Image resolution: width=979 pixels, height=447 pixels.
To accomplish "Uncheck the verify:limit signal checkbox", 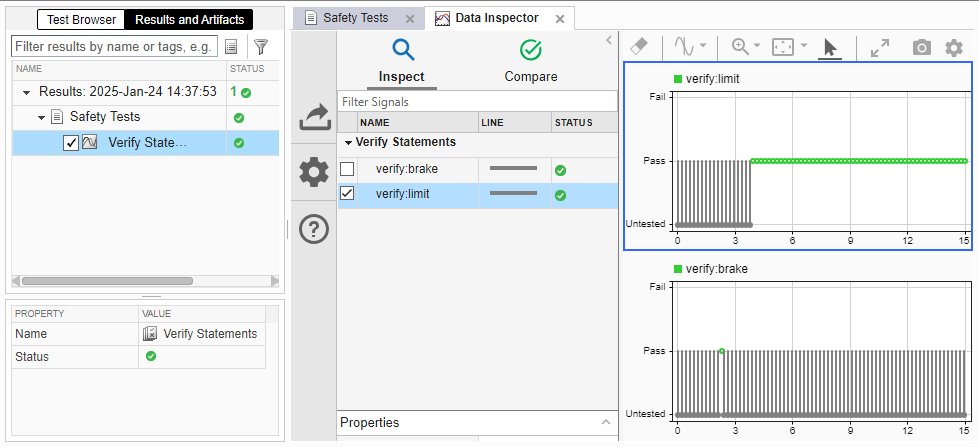I will click(x=347, y=194).
